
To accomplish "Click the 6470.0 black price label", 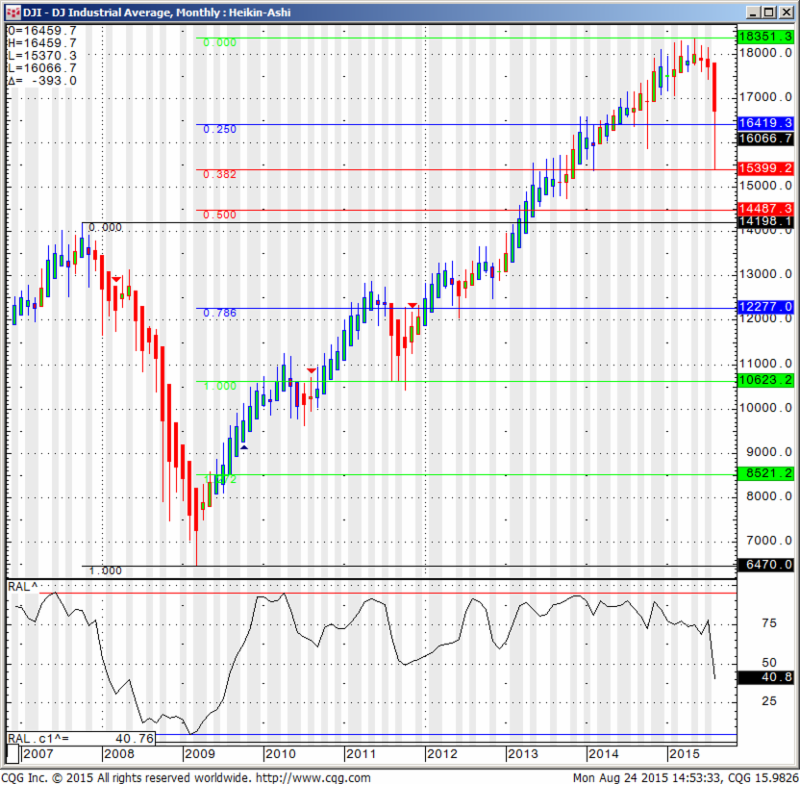I will point(765,565).
